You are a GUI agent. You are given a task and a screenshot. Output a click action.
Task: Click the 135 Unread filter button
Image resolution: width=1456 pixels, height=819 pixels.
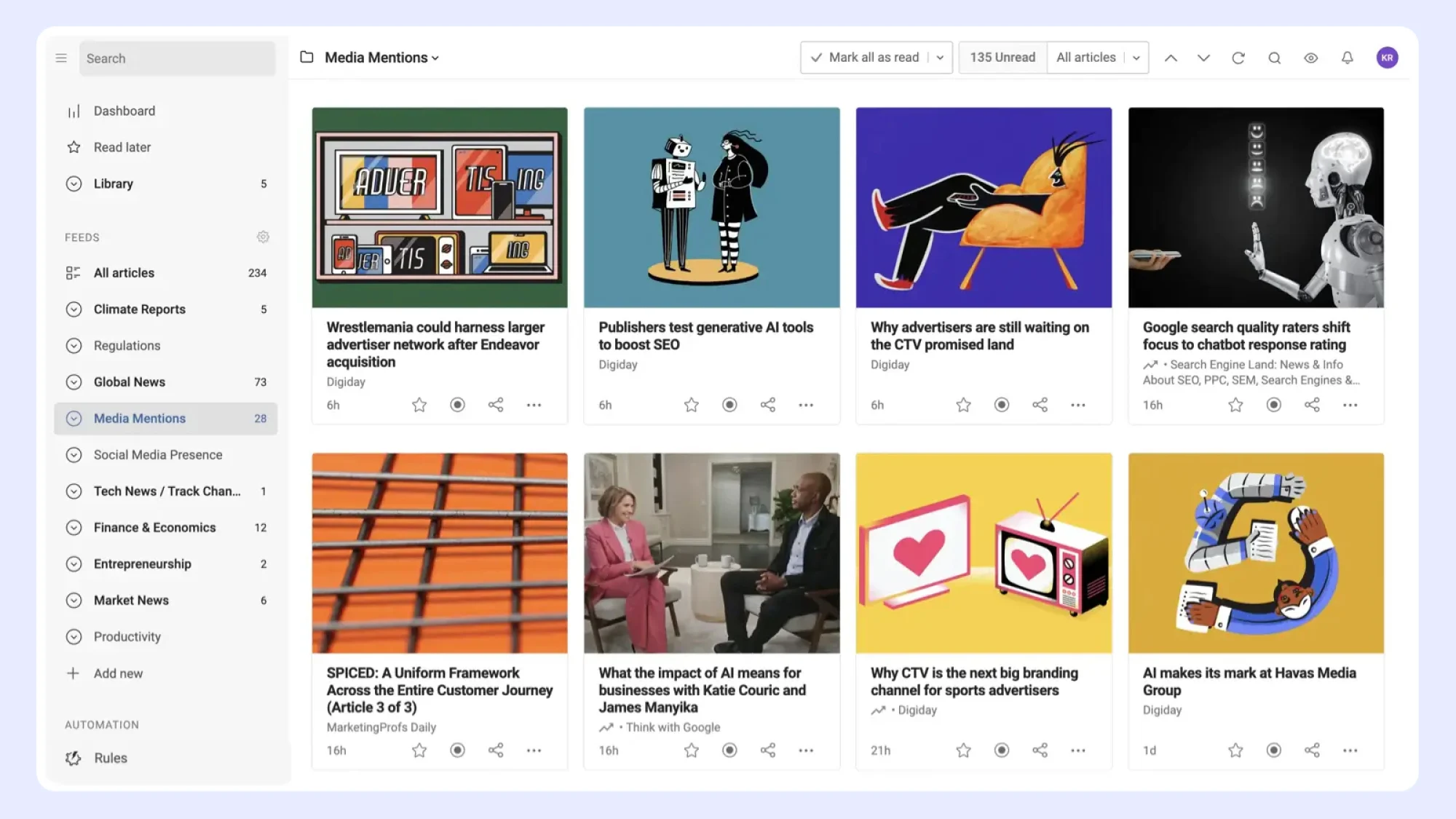coord(1002,58)
